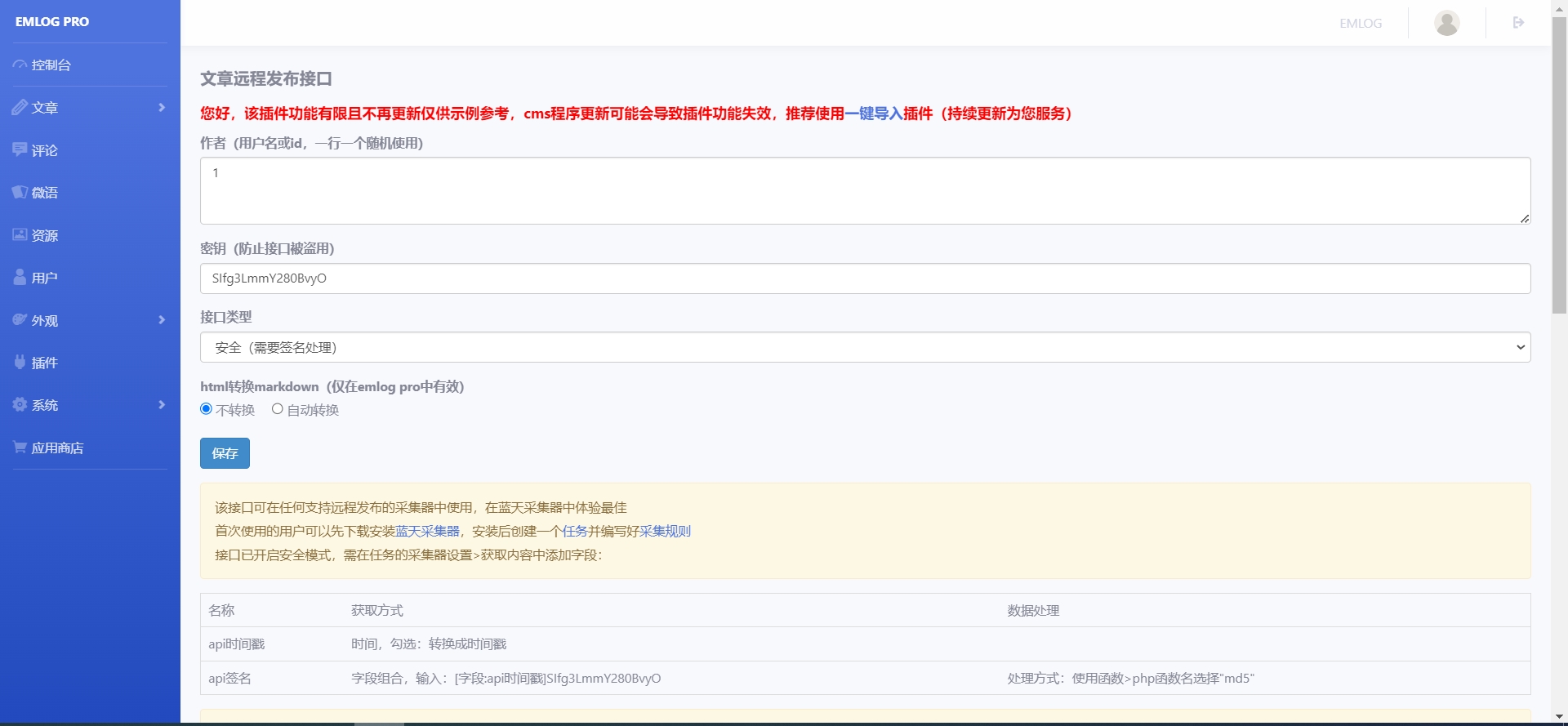
Task: Expand the 外观 sidebar submenu arrow
Action: click(162, 319)
